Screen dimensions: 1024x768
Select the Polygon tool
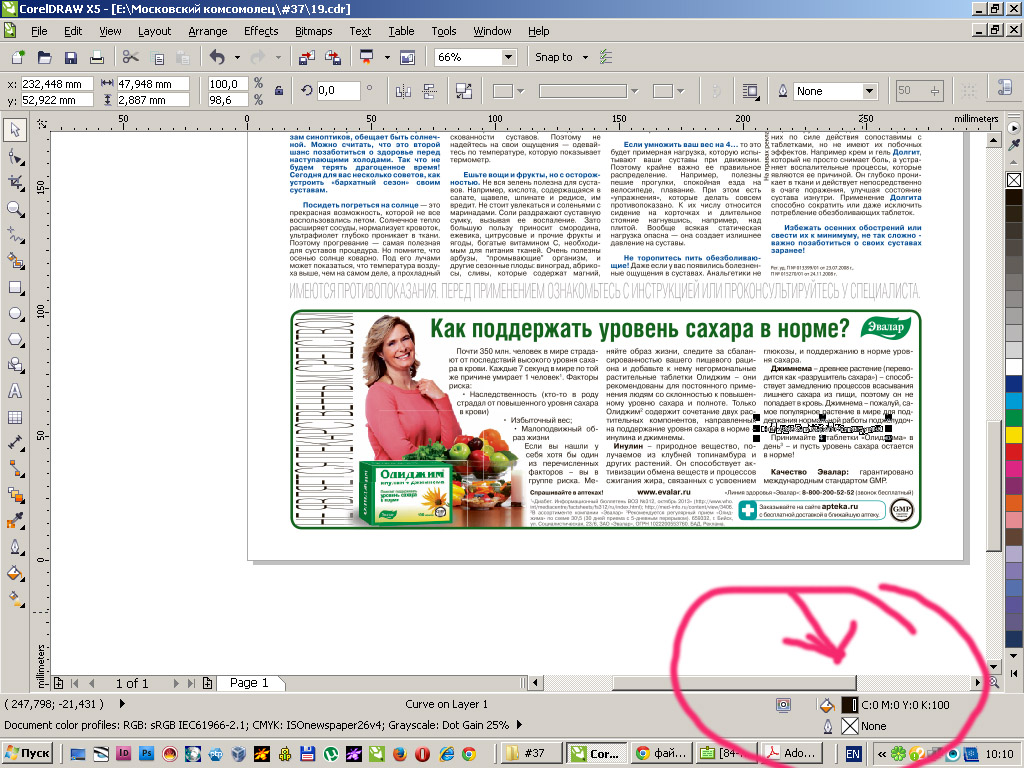coord(14,340)
